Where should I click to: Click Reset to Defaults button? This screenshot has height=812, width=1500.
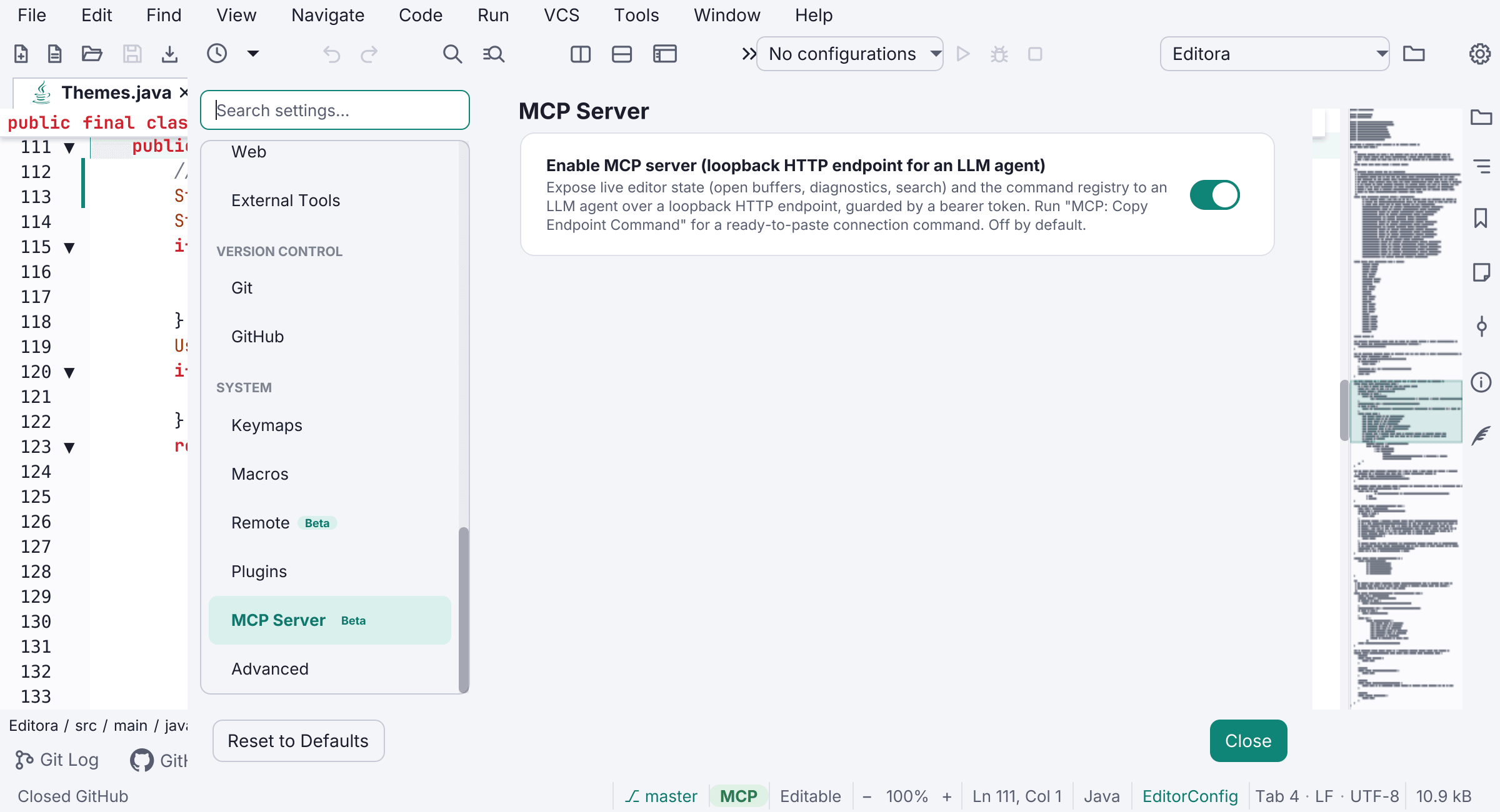point(298,741)
